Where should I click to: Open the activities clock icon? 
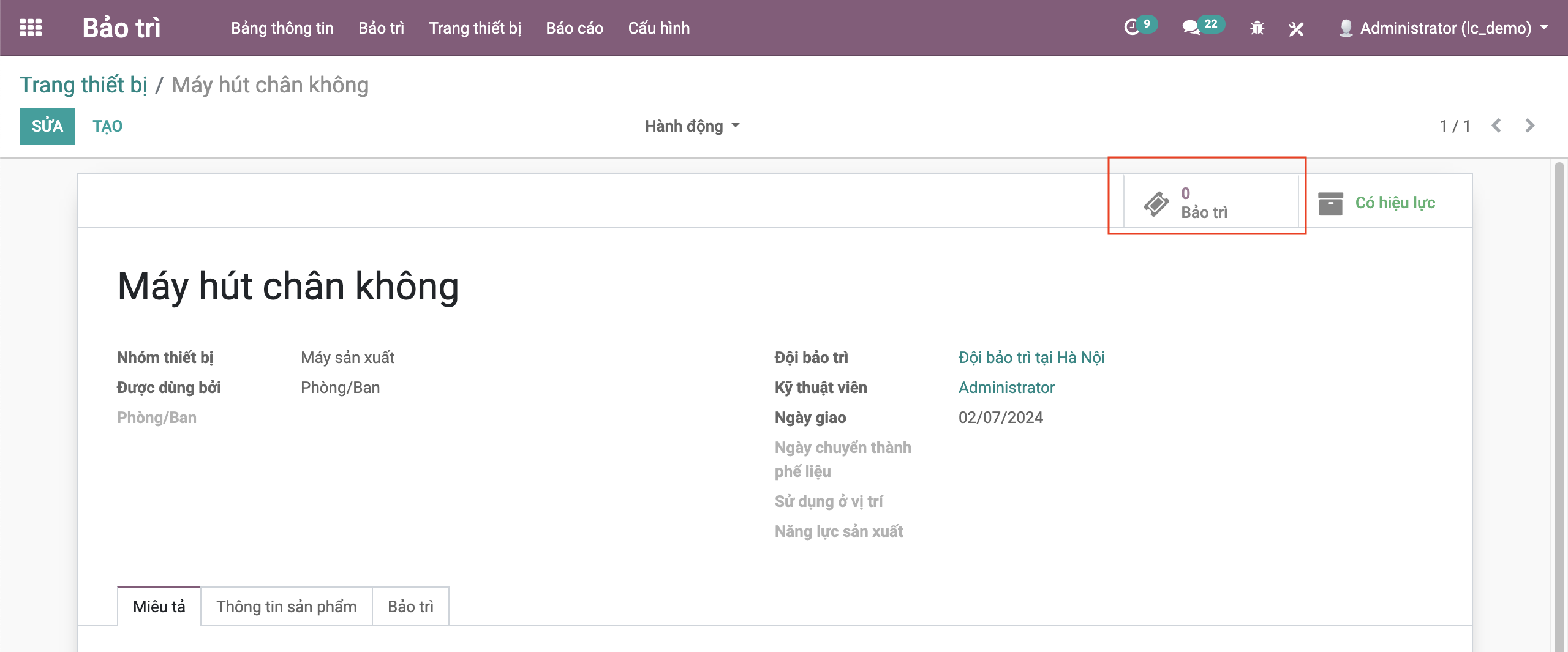point(1132,28)
